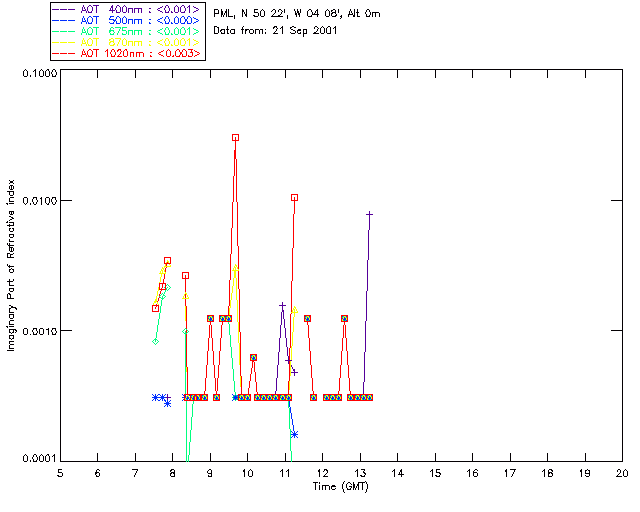Click the green diamond marker below 0.0010
The image size is (640, 512).
pos(156,341)
